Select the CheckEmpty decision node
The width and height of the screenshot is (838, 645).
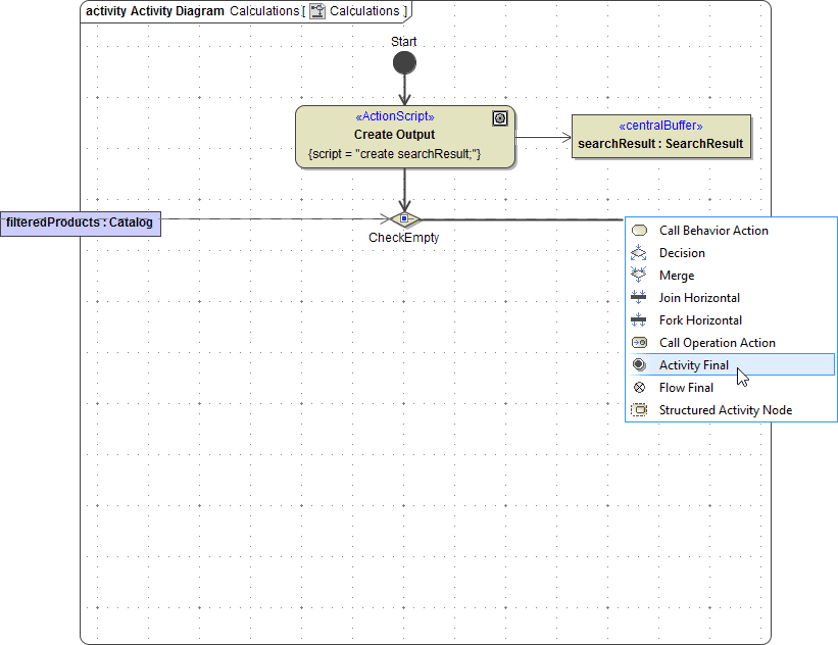click(404, 218)
